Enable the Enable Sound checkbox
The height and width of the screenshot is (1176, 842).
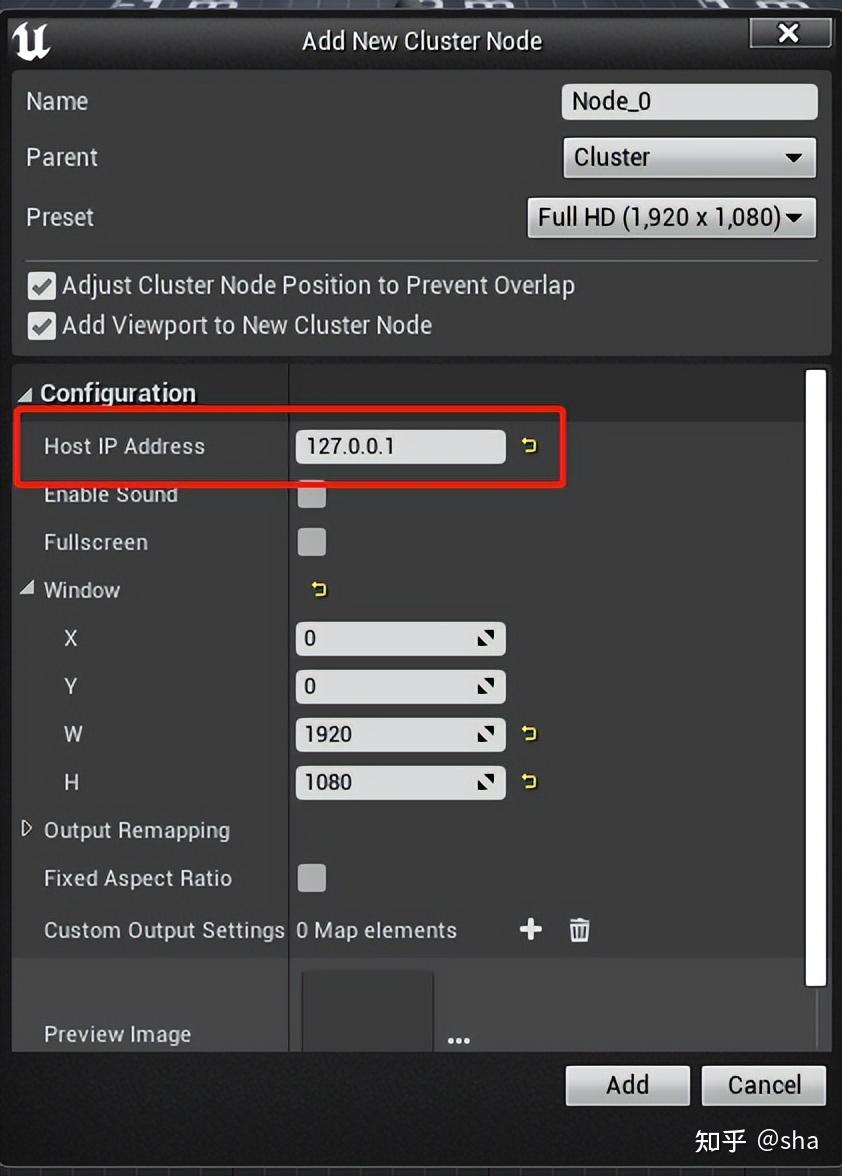312,494
